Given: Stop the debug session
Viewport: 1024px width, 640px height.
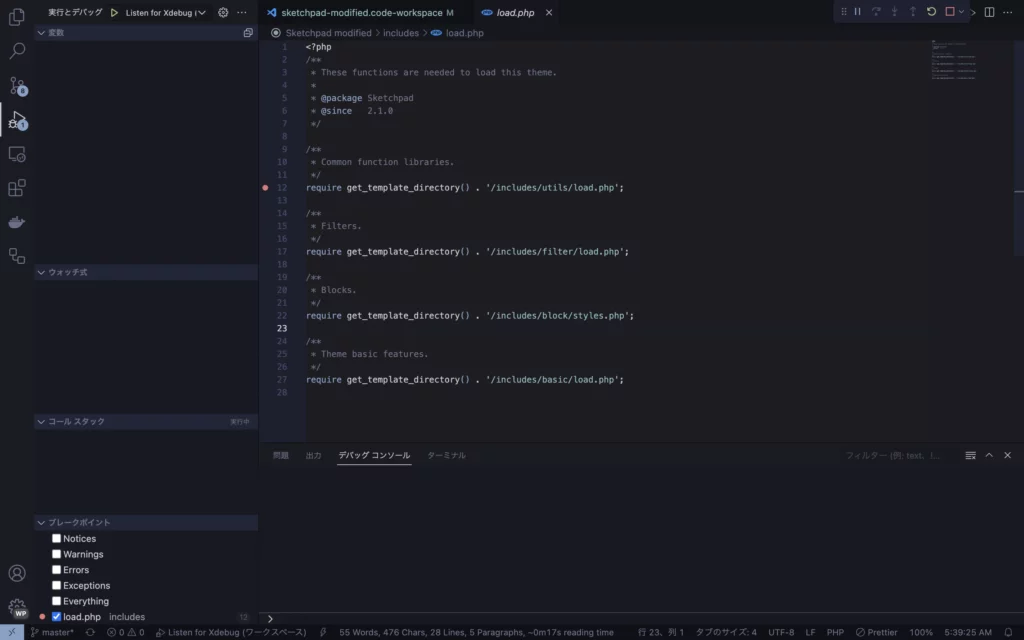Looking at the screenshot, I should point(950,12).
